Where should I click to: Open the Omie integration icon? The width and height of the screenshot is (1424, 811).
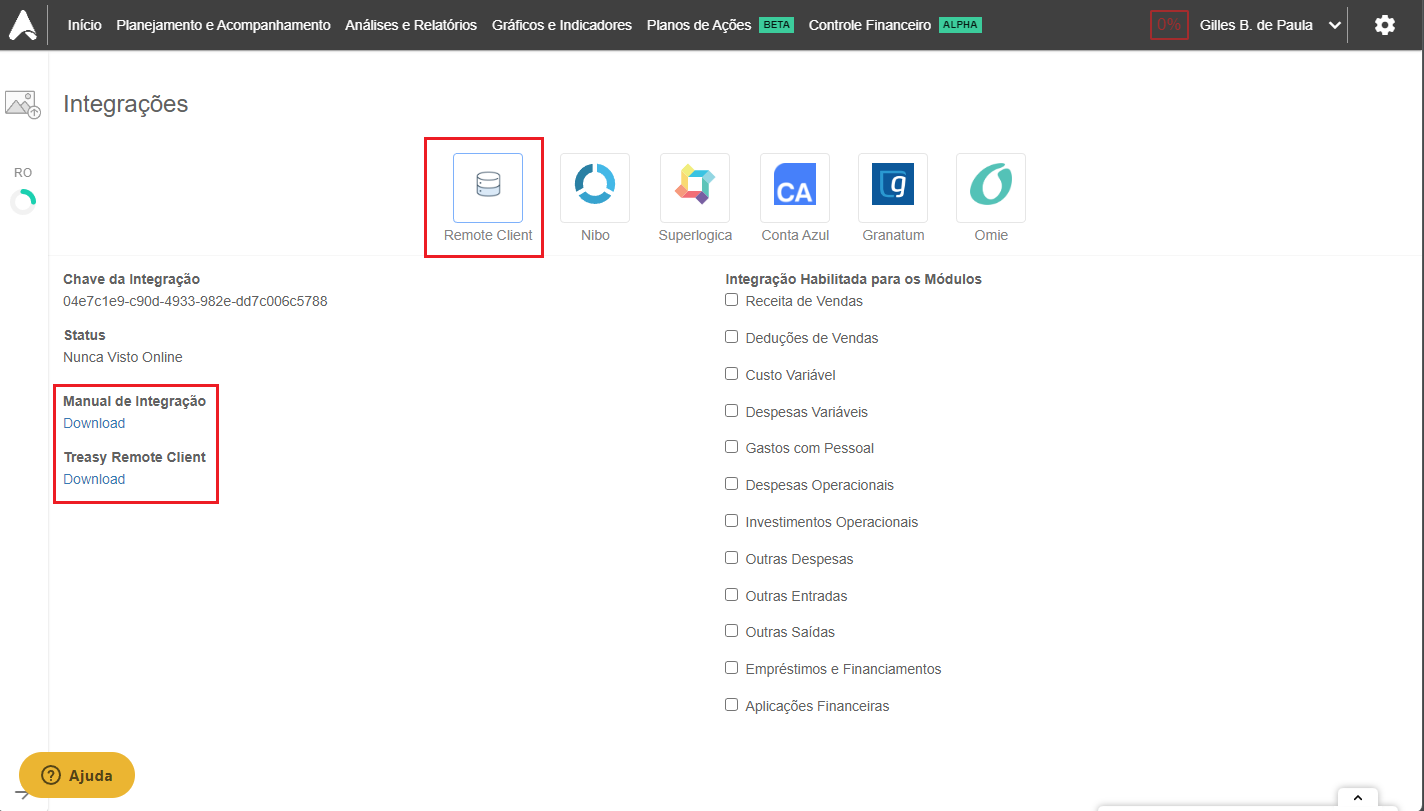(991, 188)
